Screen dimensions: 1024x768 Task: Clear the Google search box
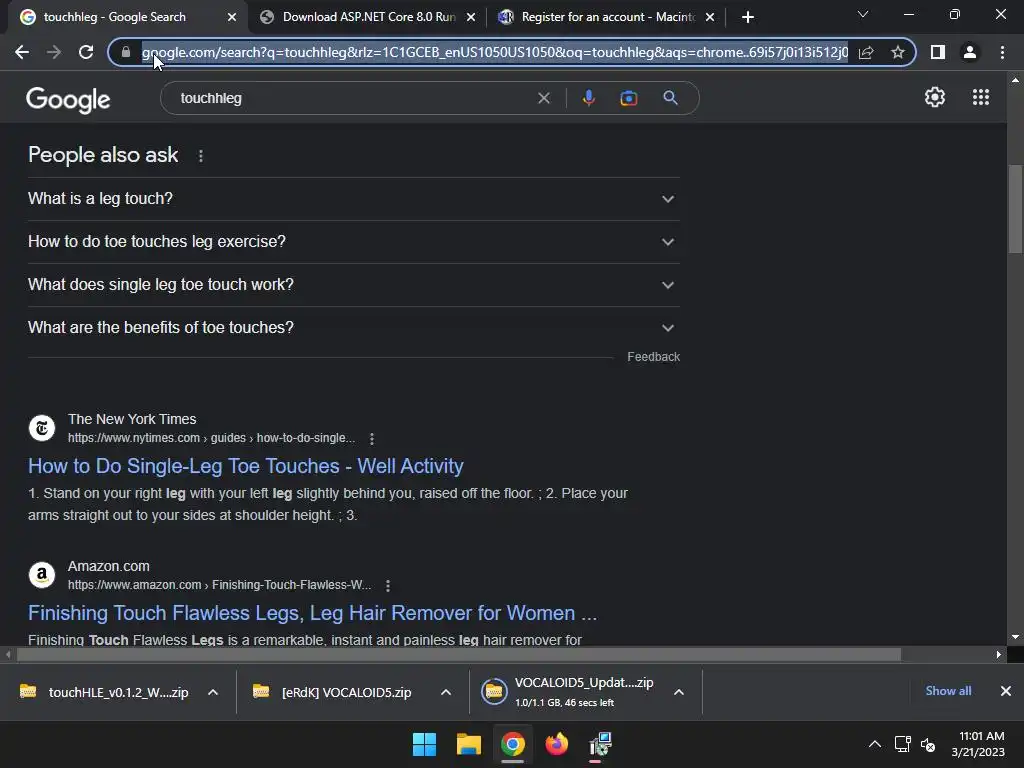tap(543, 98)
